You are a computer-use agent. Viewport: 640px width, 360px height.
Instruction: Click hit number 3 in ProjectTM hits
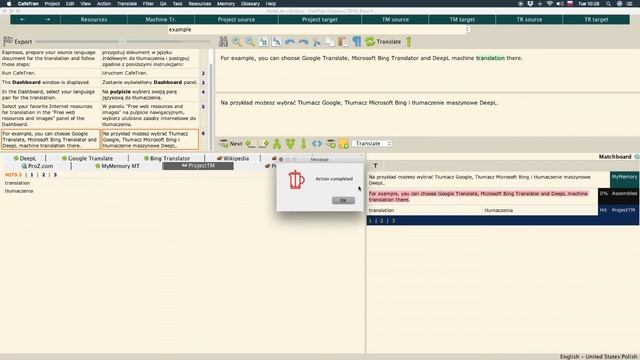[55, 175]
